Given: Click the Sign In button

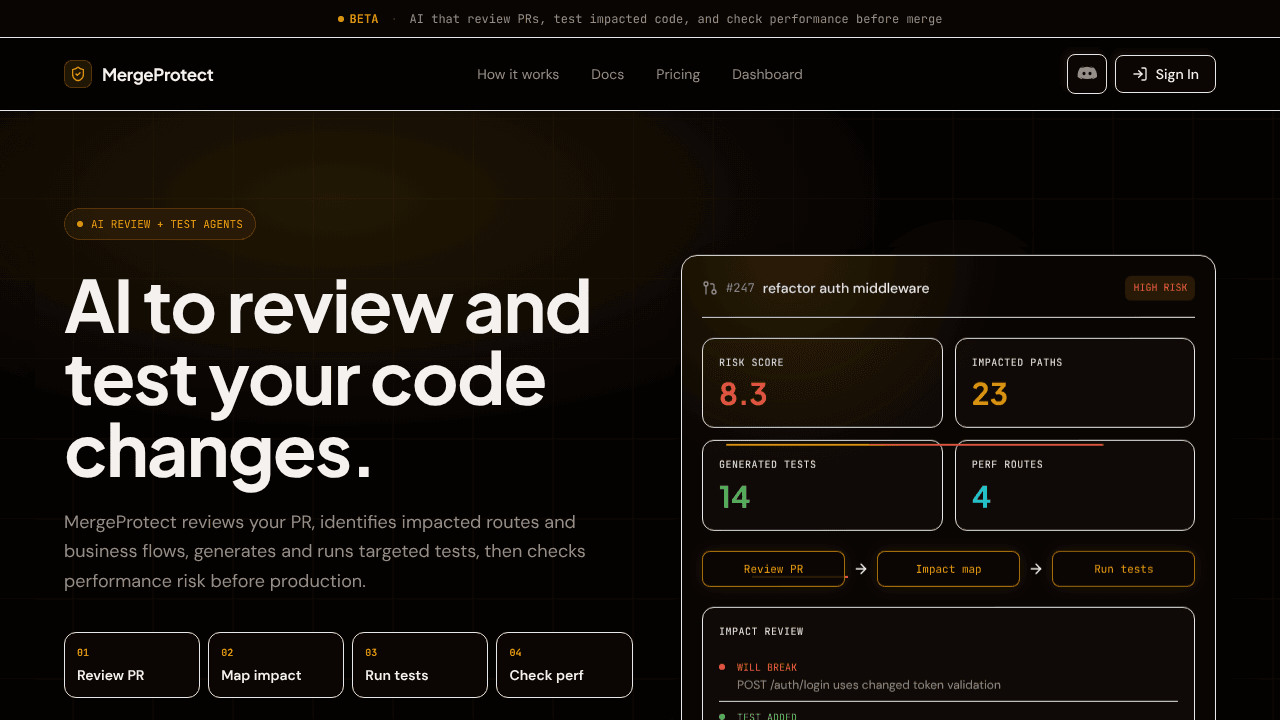Looking at the screenshot, I should pyautogui.click(x=1165, y=74).
